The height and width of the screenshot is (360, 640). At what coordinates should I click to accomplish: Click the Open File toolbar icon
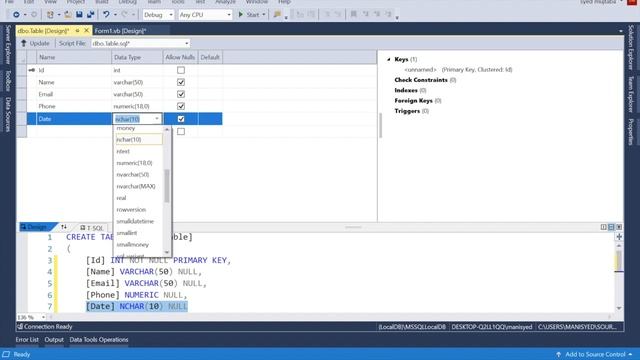tap(68, 15)
